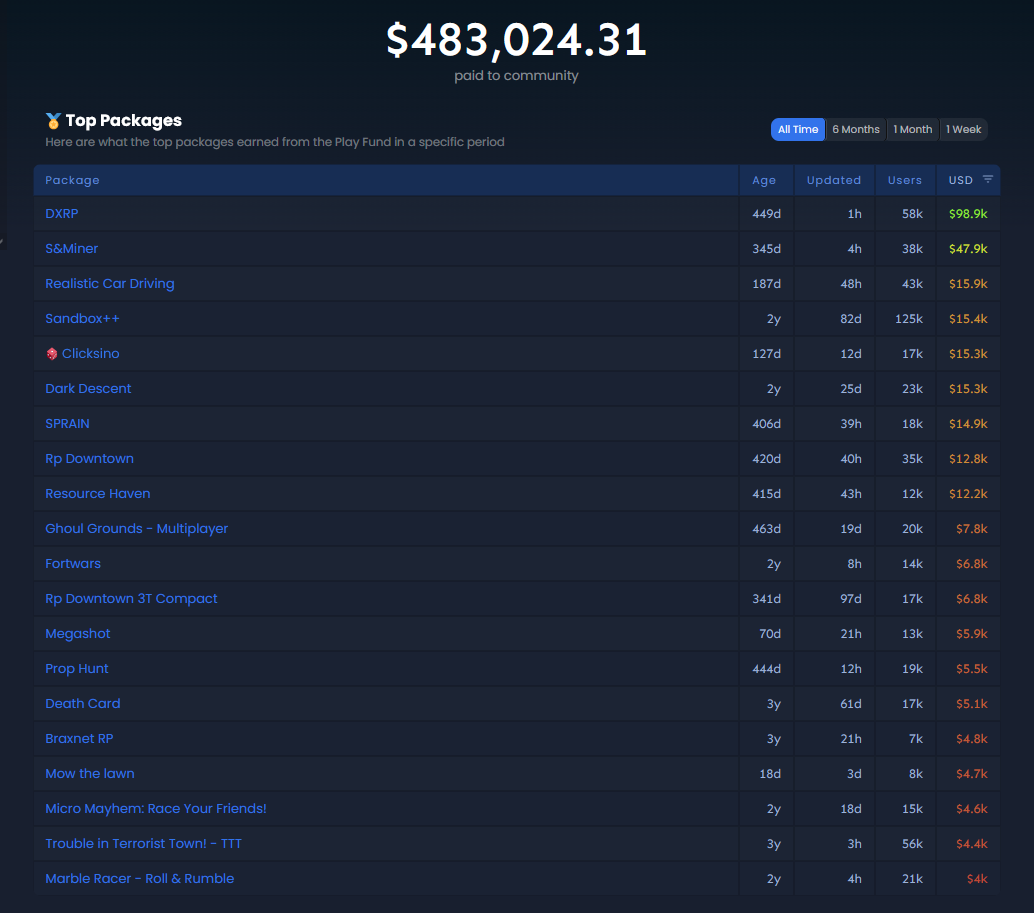Click the 8h updated value for Fortwars
Image resolution: width=1034 pixels, height=913 pixels.
pos(854,563)
